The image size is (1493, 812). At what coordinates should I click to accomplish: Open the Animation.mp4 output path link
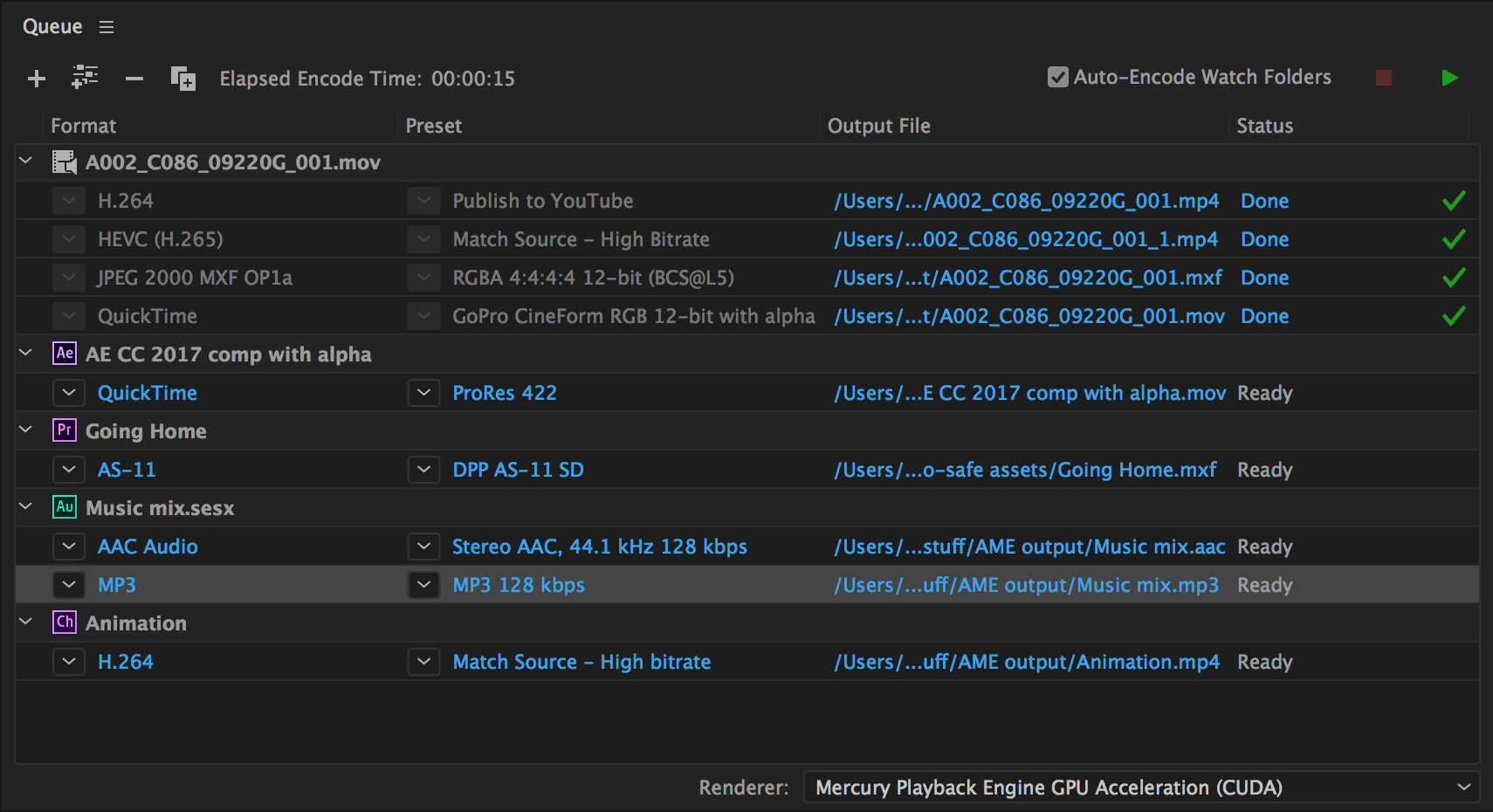pos(1027,661)
